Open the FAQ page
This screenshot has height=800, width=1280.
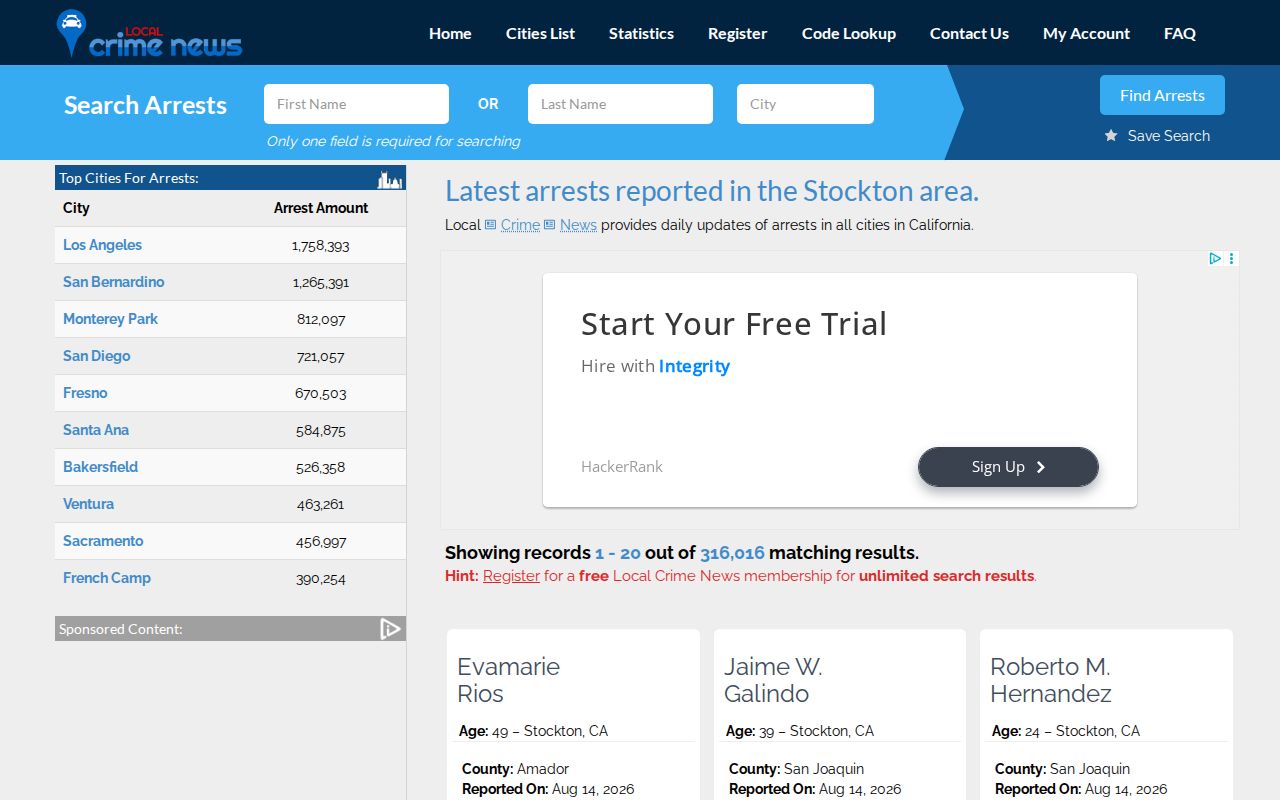pos(1180,33)
